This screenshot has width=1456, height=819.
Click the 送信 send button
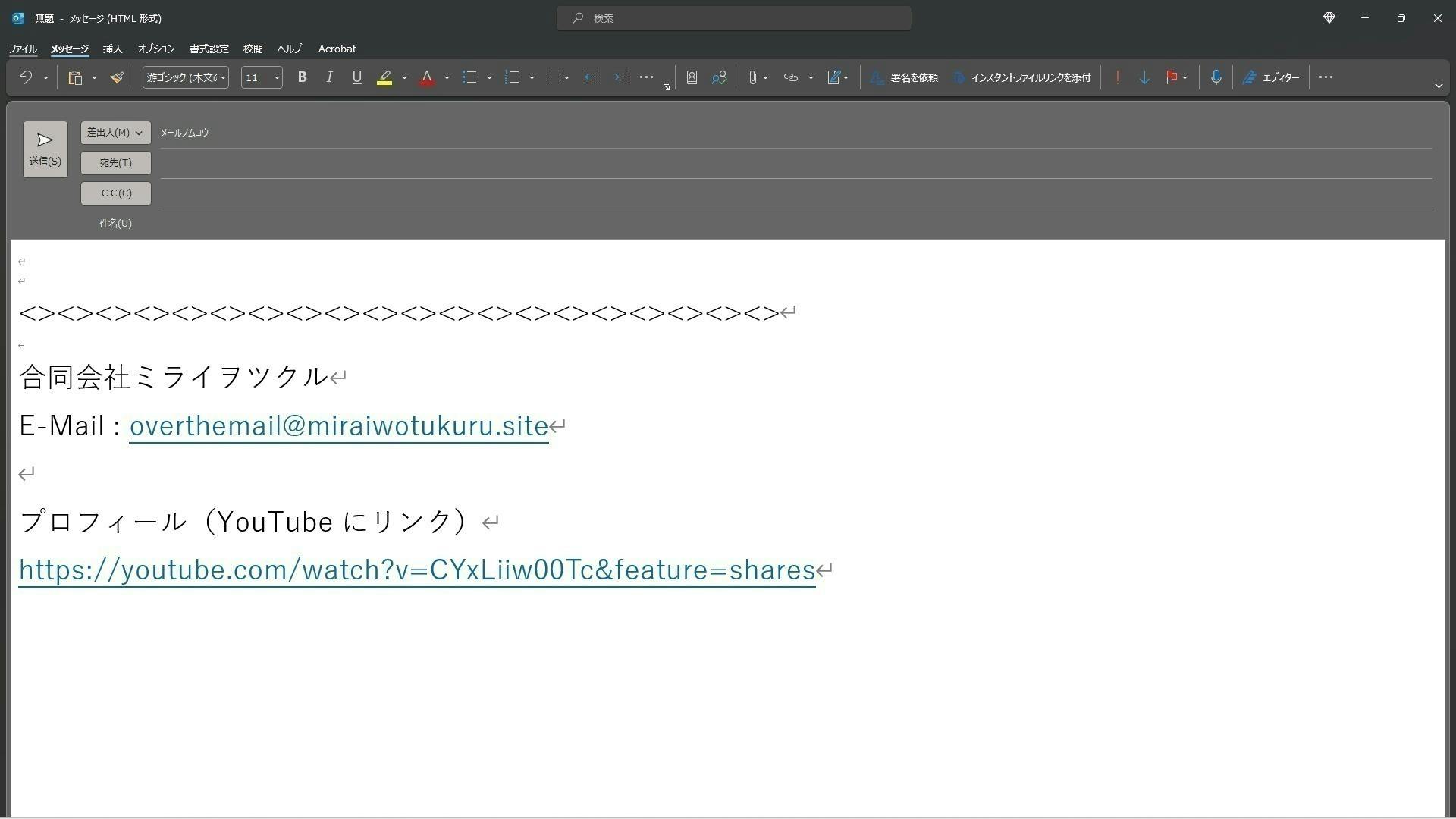45,149
